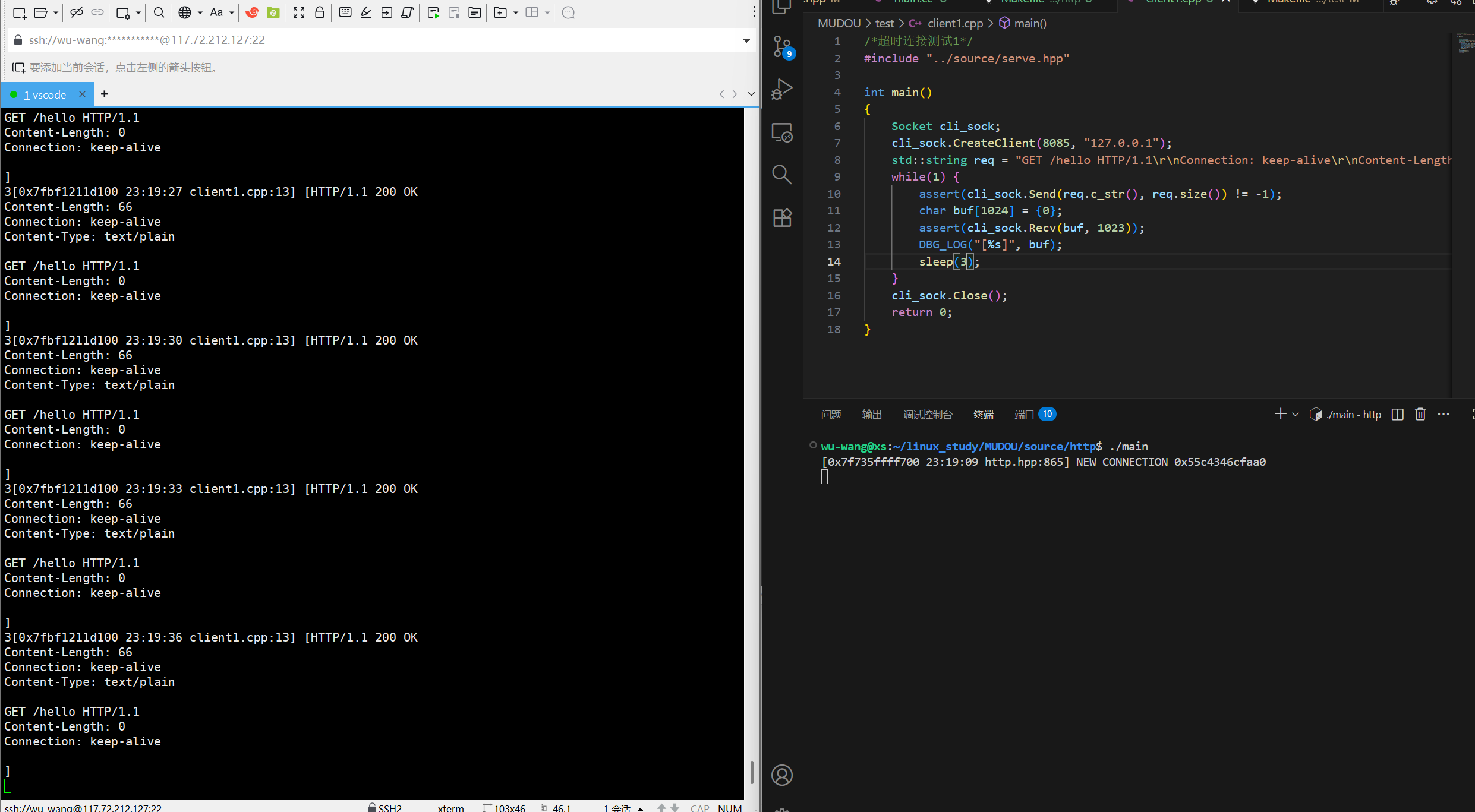
Task: Open VS Code Search sidebar icon
Action: coord(782,175)
